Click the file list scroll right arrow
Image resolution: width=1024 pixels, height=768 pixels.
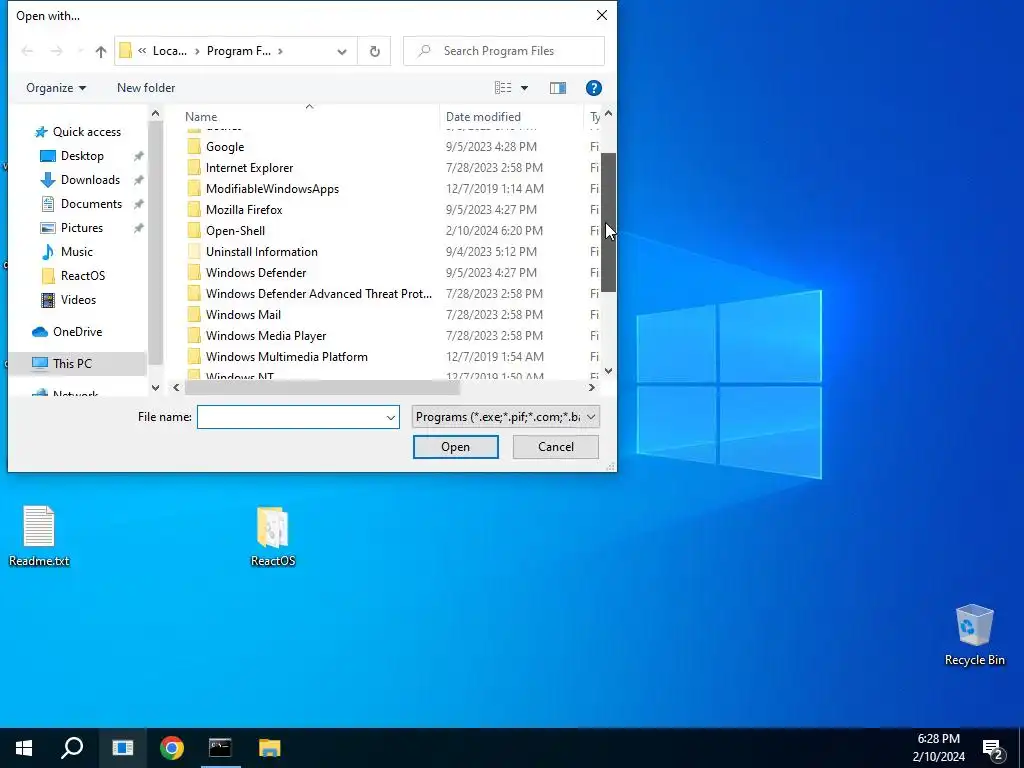pyautogui.click(x=591, y=387)
